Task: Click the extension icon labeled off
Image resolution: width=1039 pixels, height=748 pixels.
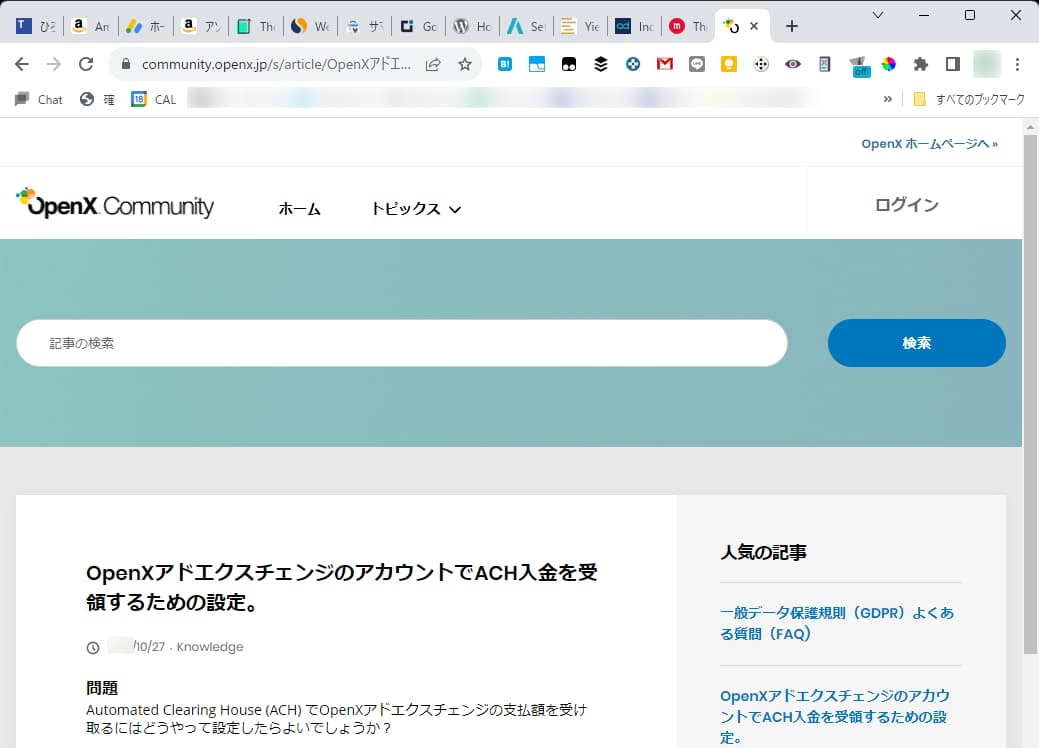Action: point(858,66)
